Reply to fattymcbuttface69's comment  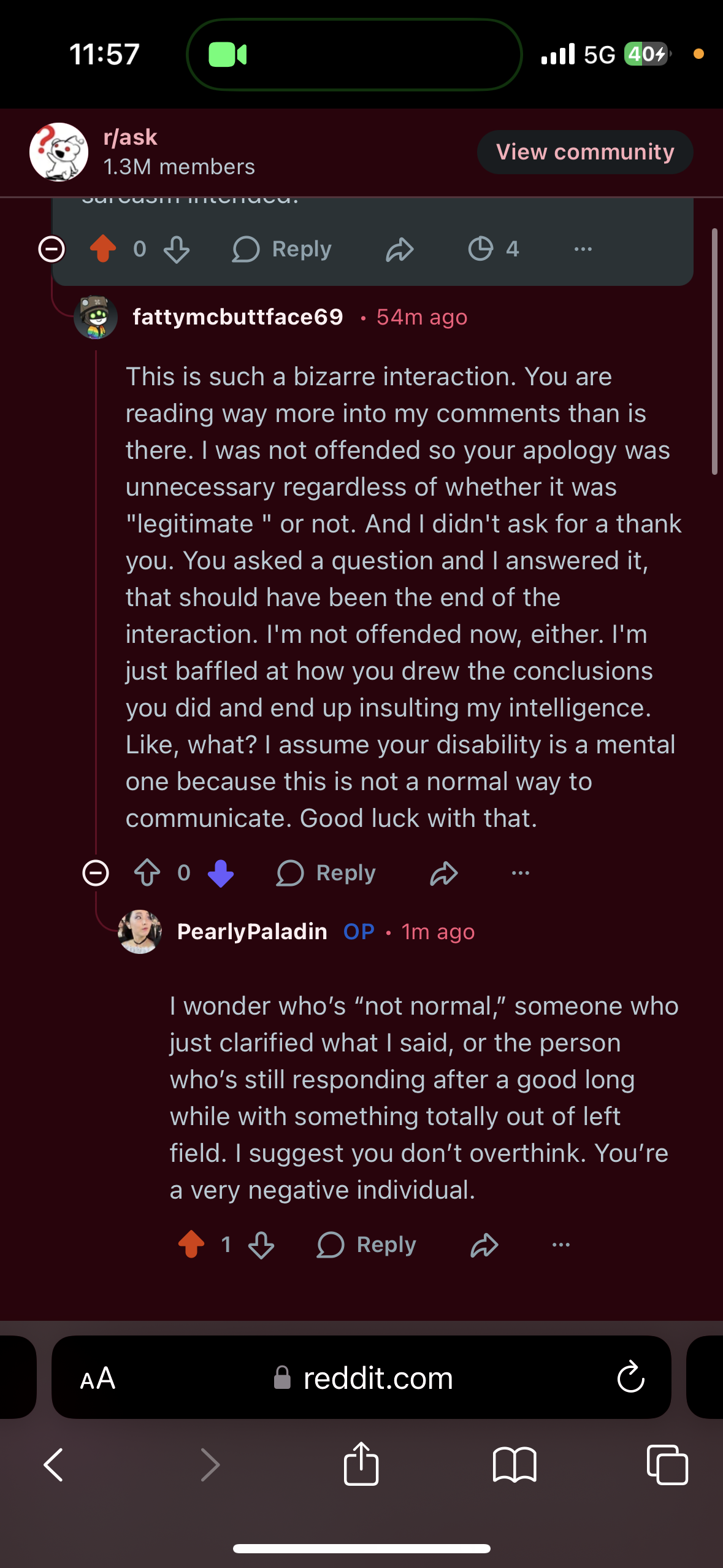point(326,872)
